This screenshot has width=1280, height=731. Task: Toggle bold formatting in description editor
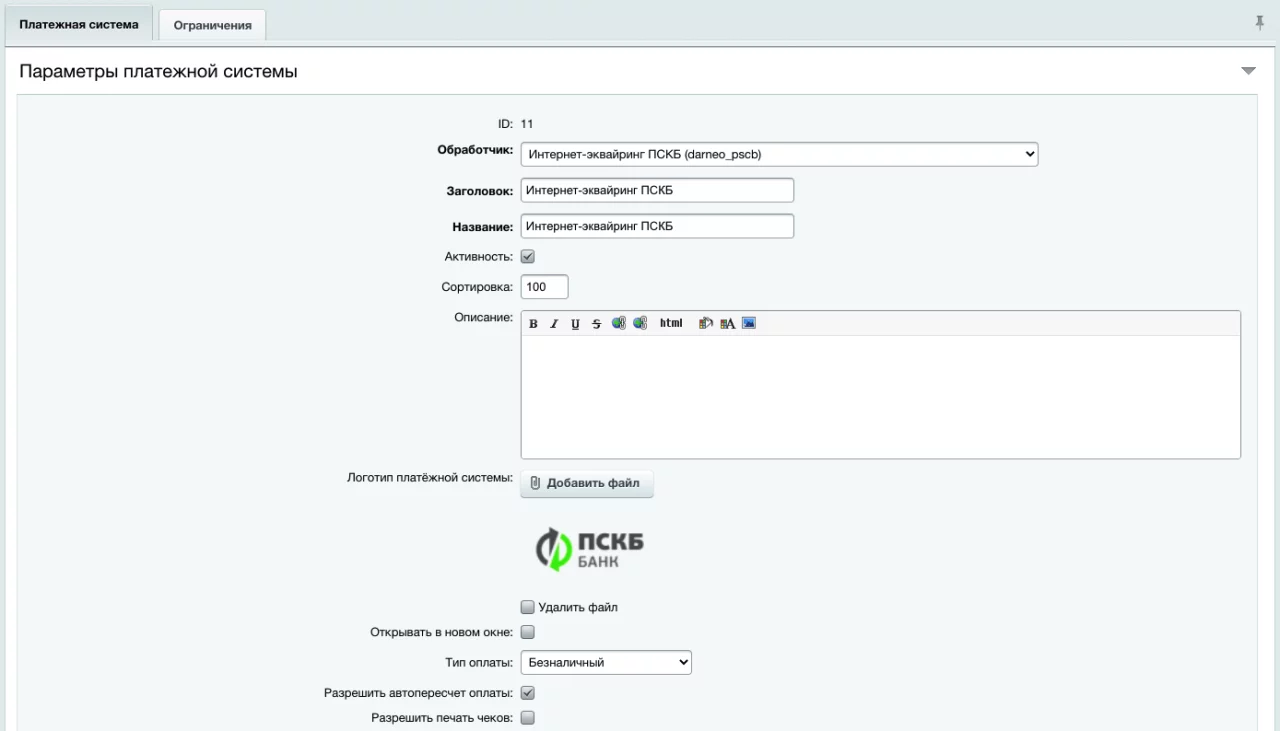click(533, 324)
